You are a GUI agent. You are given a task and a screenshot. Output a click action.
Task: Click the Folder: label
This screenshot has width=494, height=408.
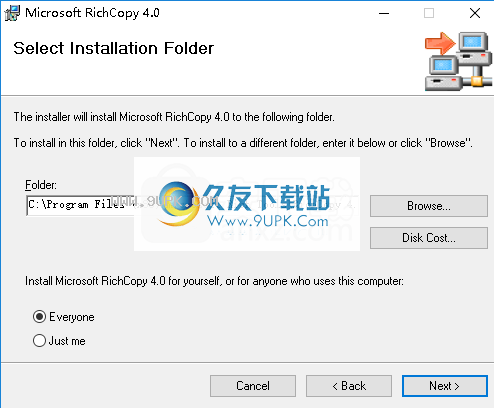click(41, 185)
